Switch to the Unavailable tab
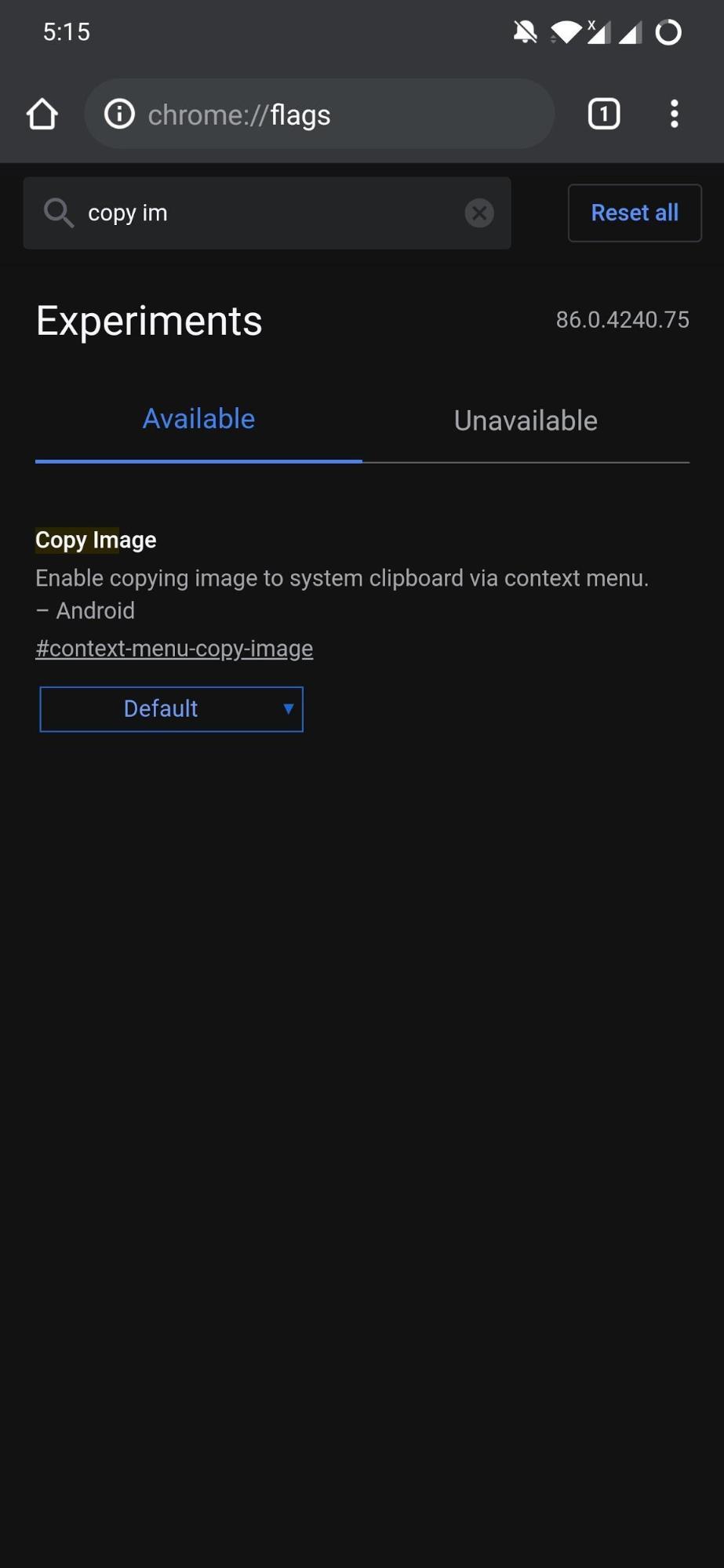The height and width of the screenshot is (1568, 724). pyautogui.click(x=526, y=421)
